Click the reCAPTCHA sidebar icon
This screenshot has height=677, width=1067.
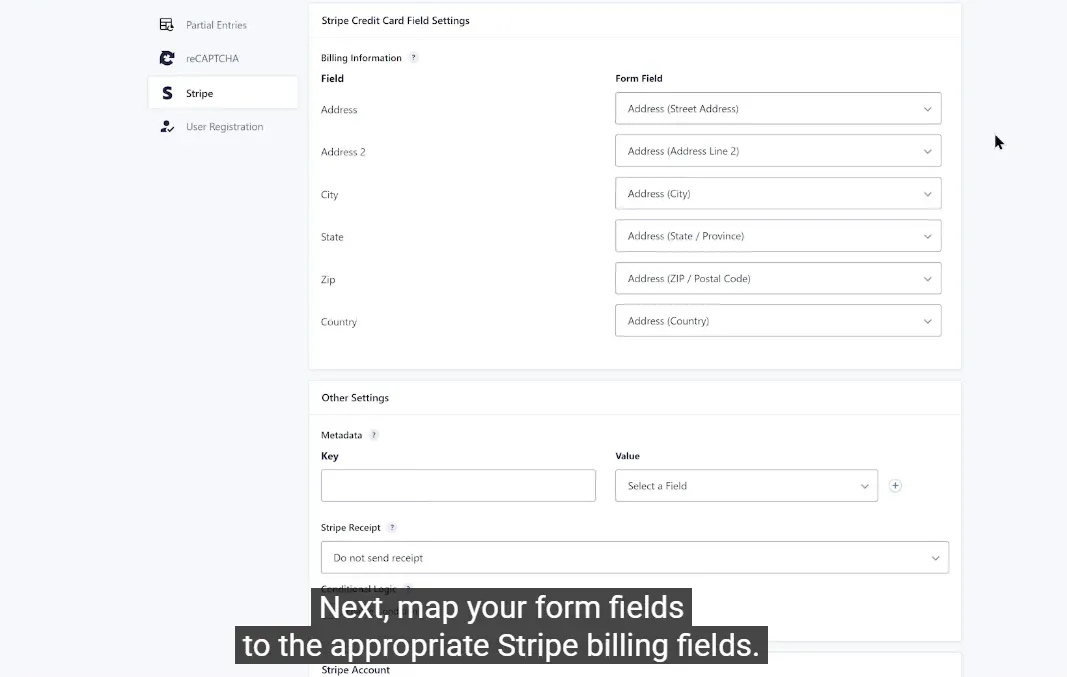pyautogui.click(x=167, y=59)
